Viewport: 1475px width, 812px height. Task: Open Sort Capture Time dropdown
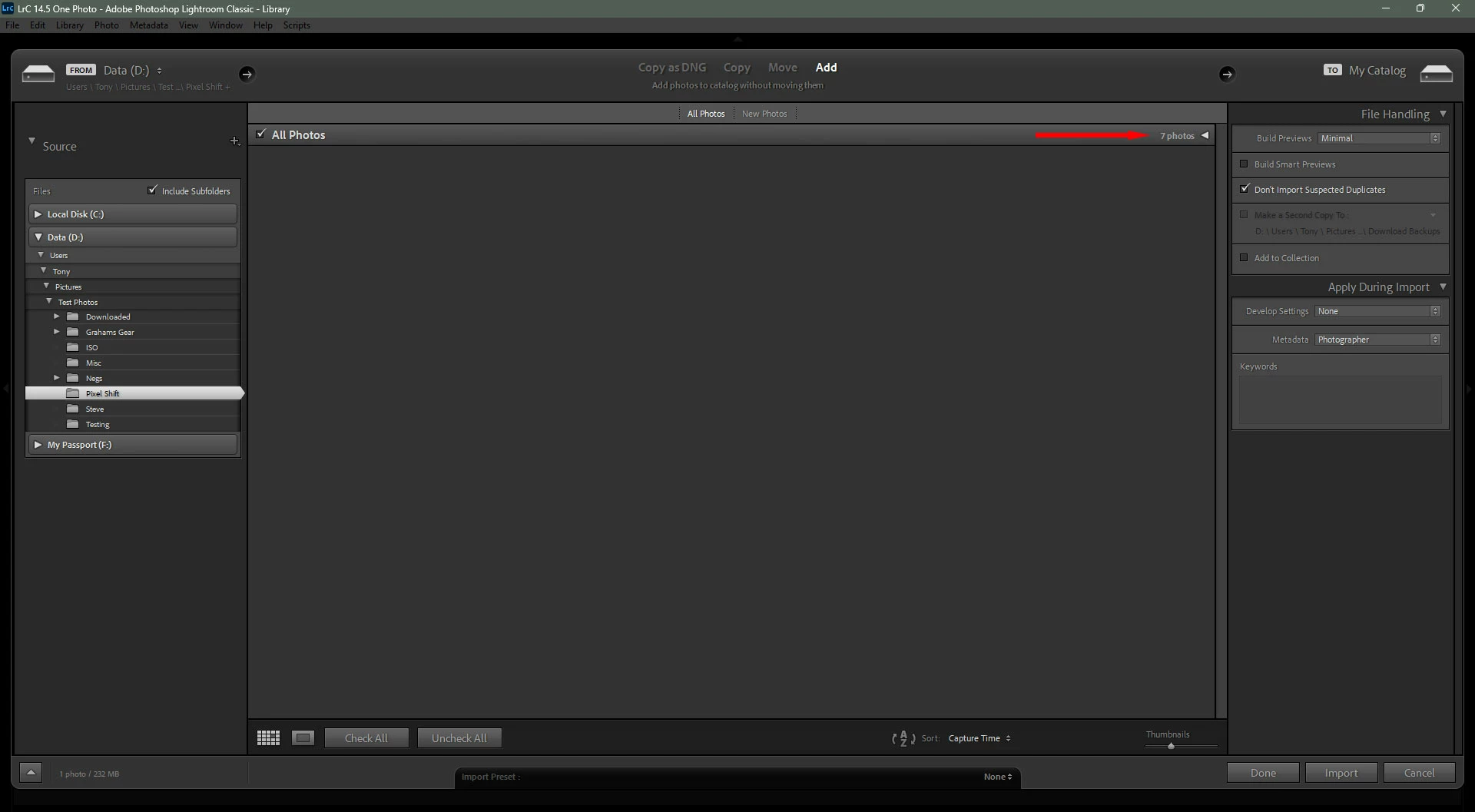[x=979, y=738]
